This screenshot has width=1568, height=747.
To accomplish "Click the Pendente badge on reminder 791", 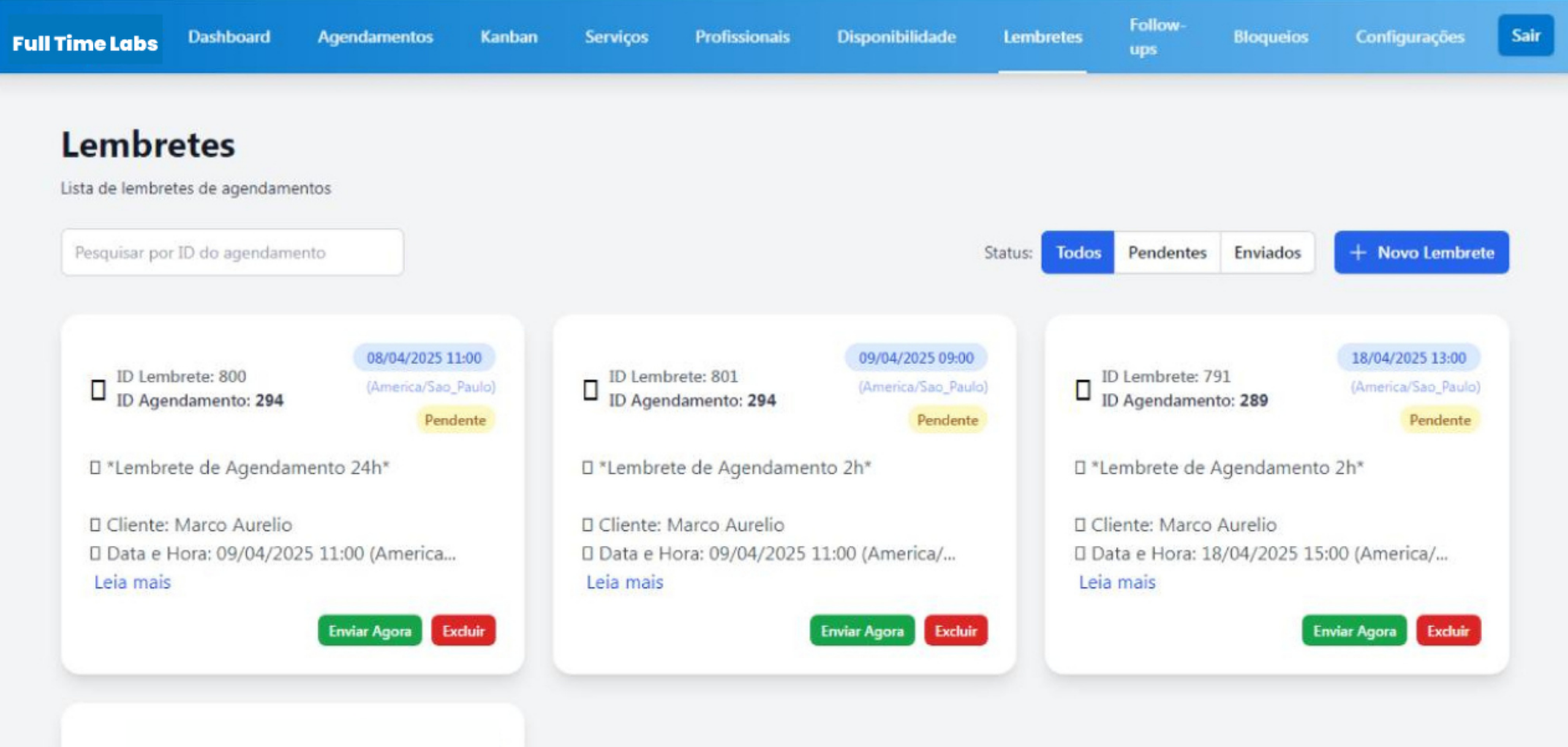I will (x=1439, y=420).
